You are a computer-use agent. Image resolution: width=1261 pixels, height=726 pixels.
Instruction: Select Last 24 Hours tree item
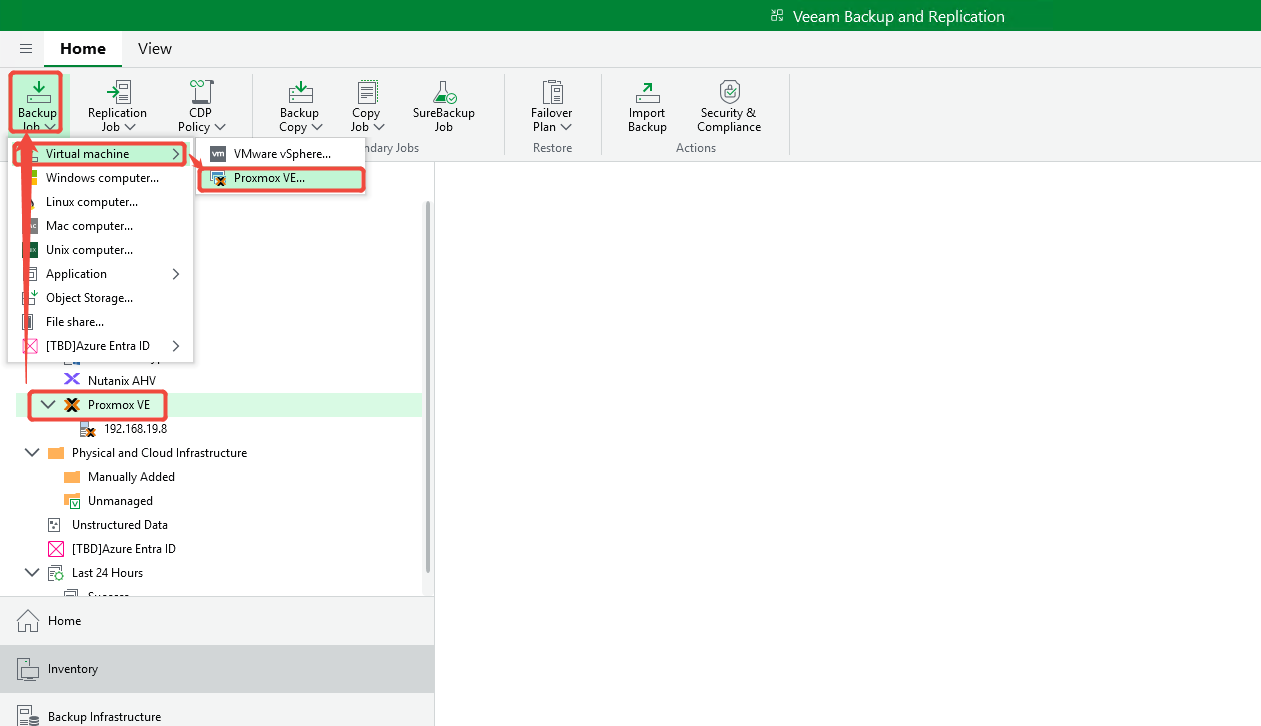click(107, 573)
